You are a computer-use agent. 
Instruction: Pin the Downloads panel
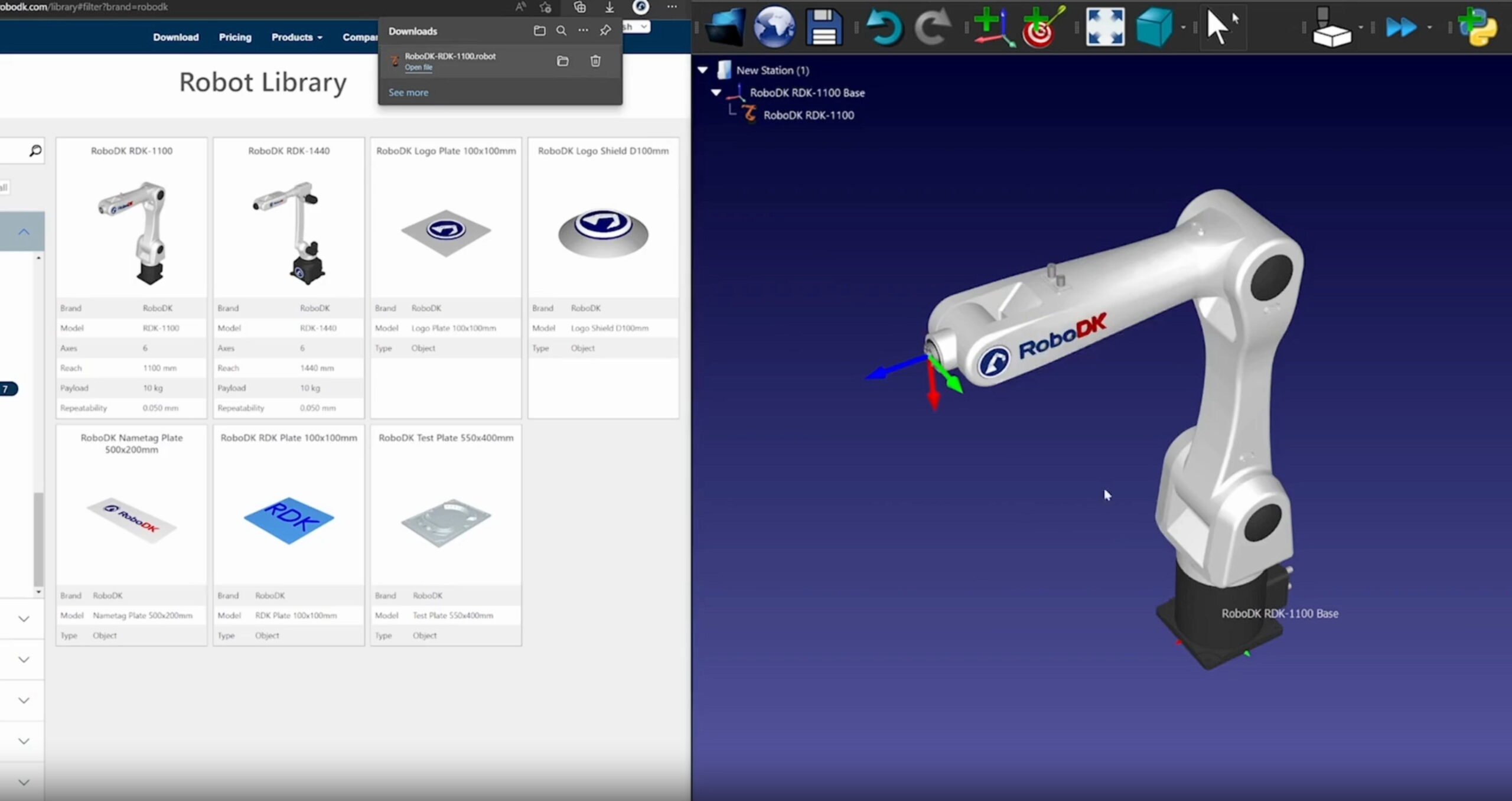tap(605, 31)
